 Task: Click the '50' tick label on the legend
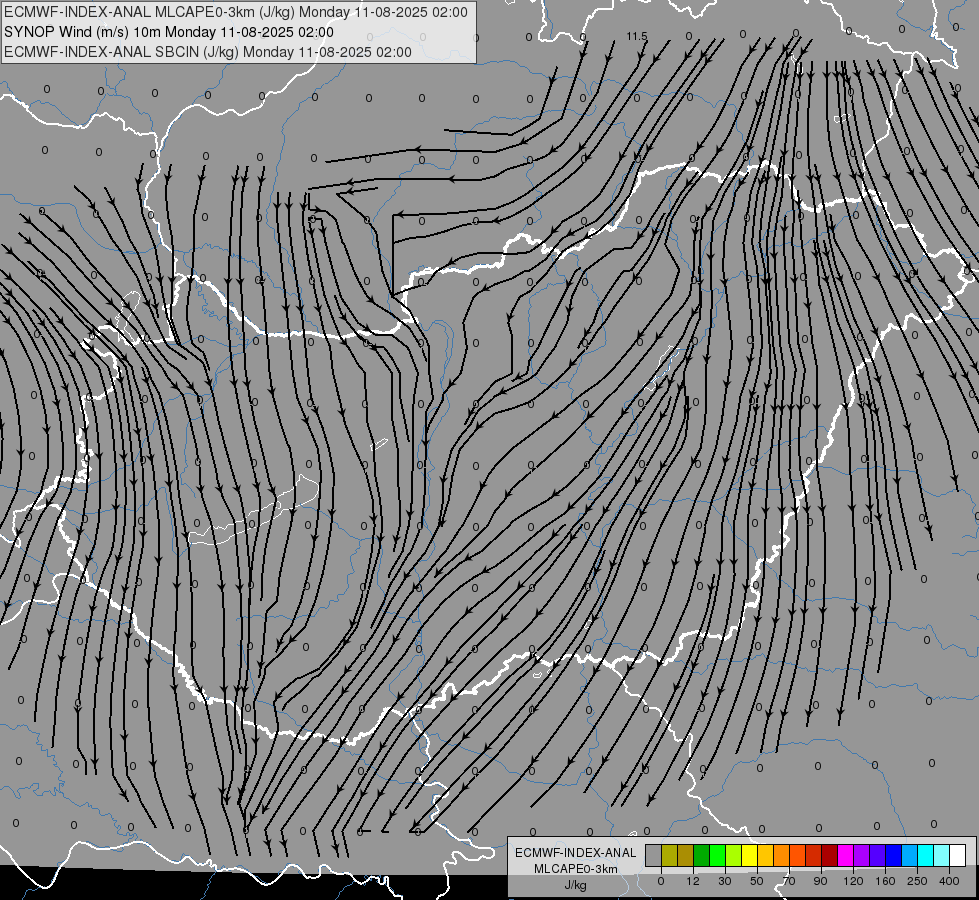(756, 881)
